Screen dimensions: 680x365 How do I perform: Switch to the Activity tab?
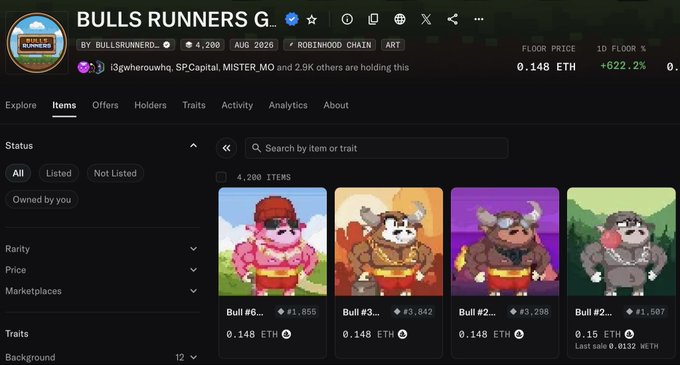237,105
